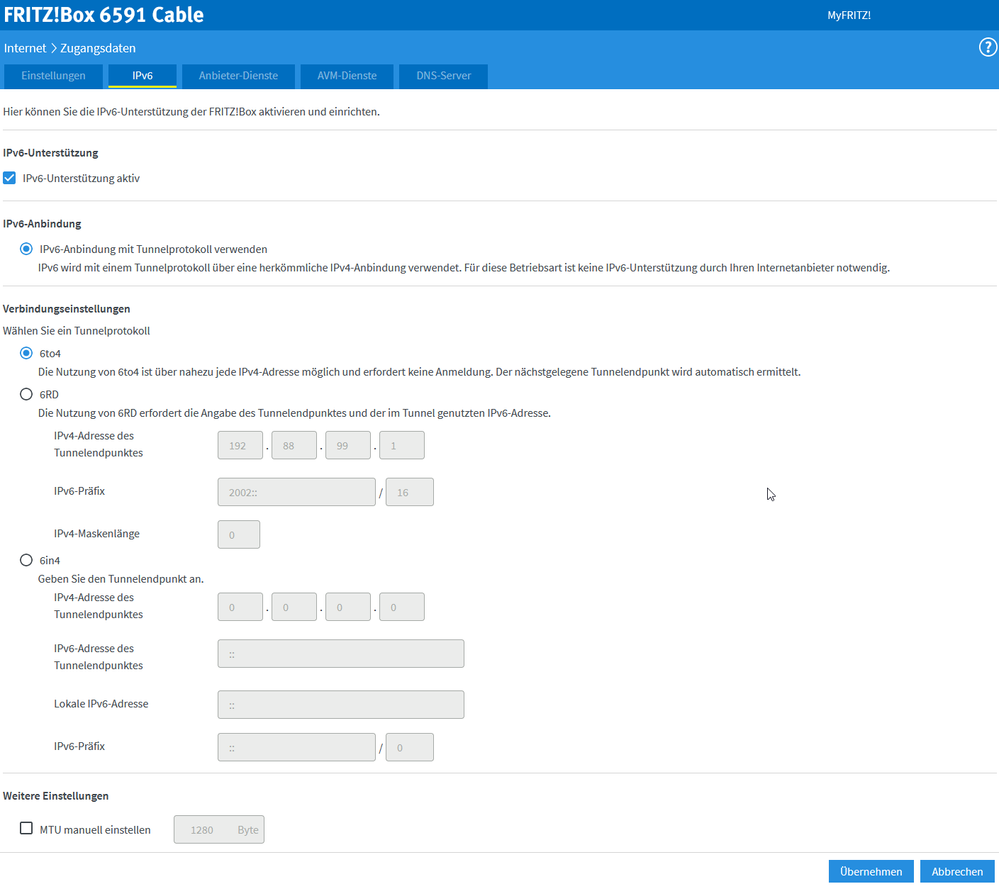Click the 6RD prefix length field 16
Screen dimensions: 999x886
pyautogui.click(x=410, y=492)
